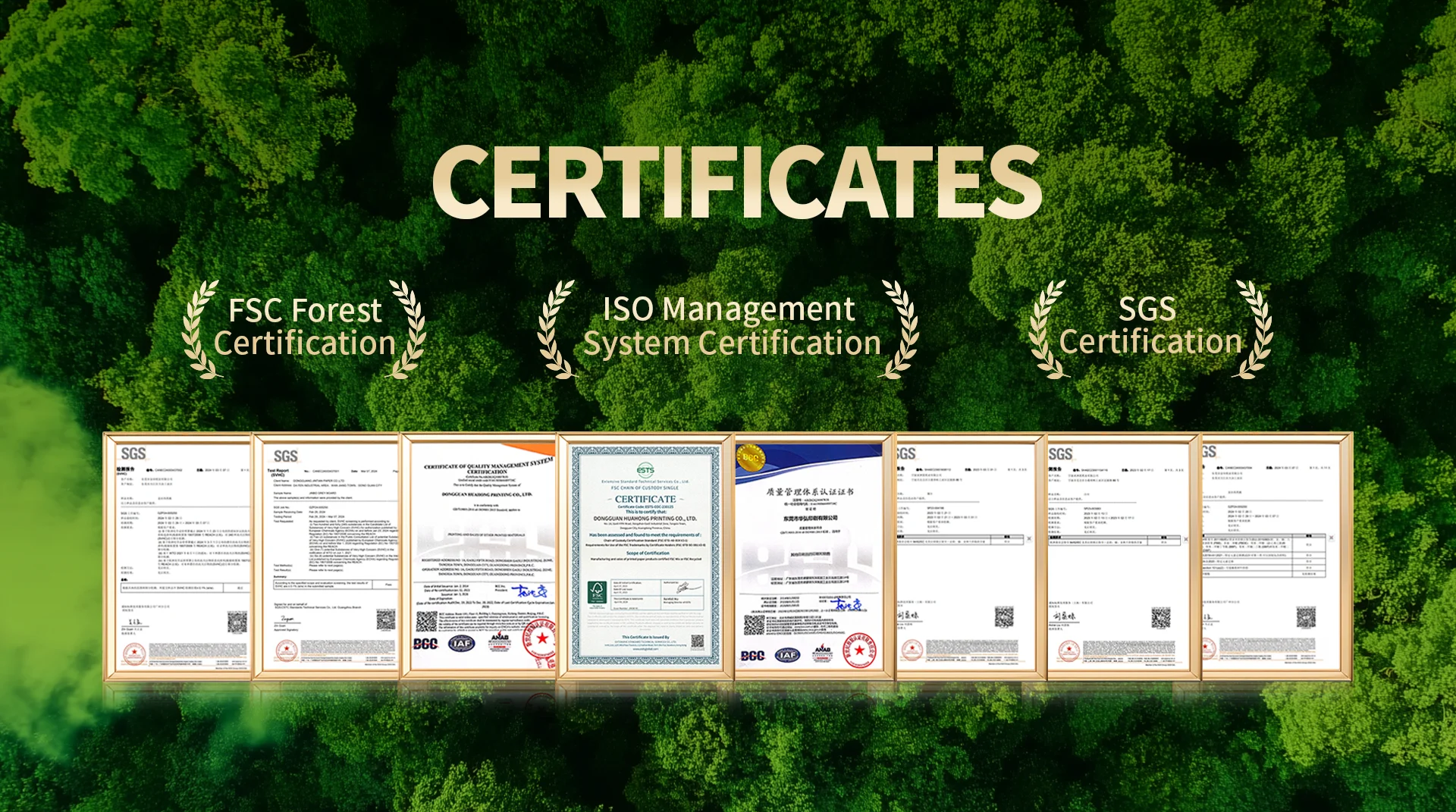Viewport: 1456px width, 812px height.
Task: Click QR code on the SGS Test Report
Action: point(385,621)
